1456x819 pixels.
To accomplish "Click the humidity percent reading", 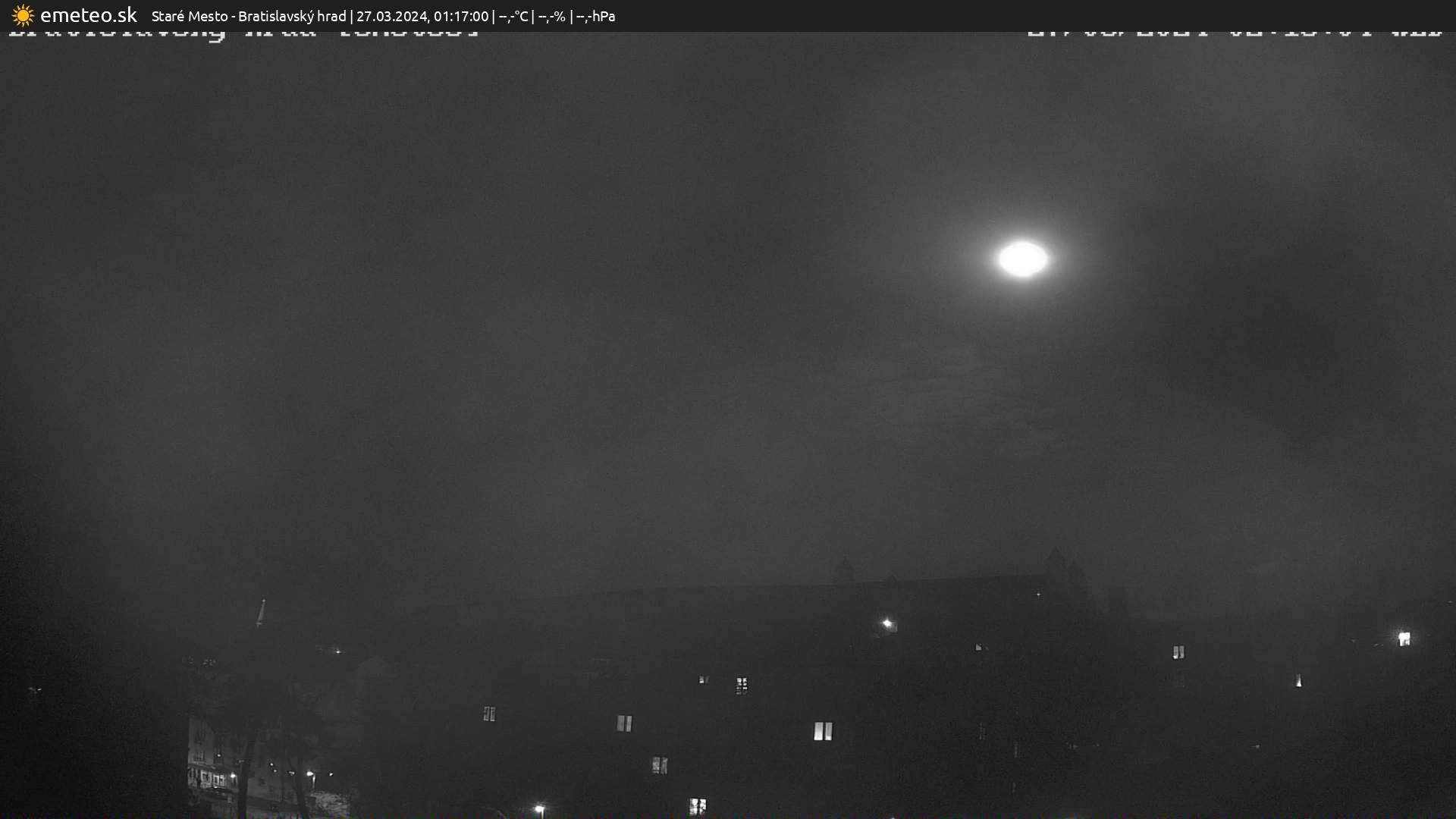I will pos(552,16).
